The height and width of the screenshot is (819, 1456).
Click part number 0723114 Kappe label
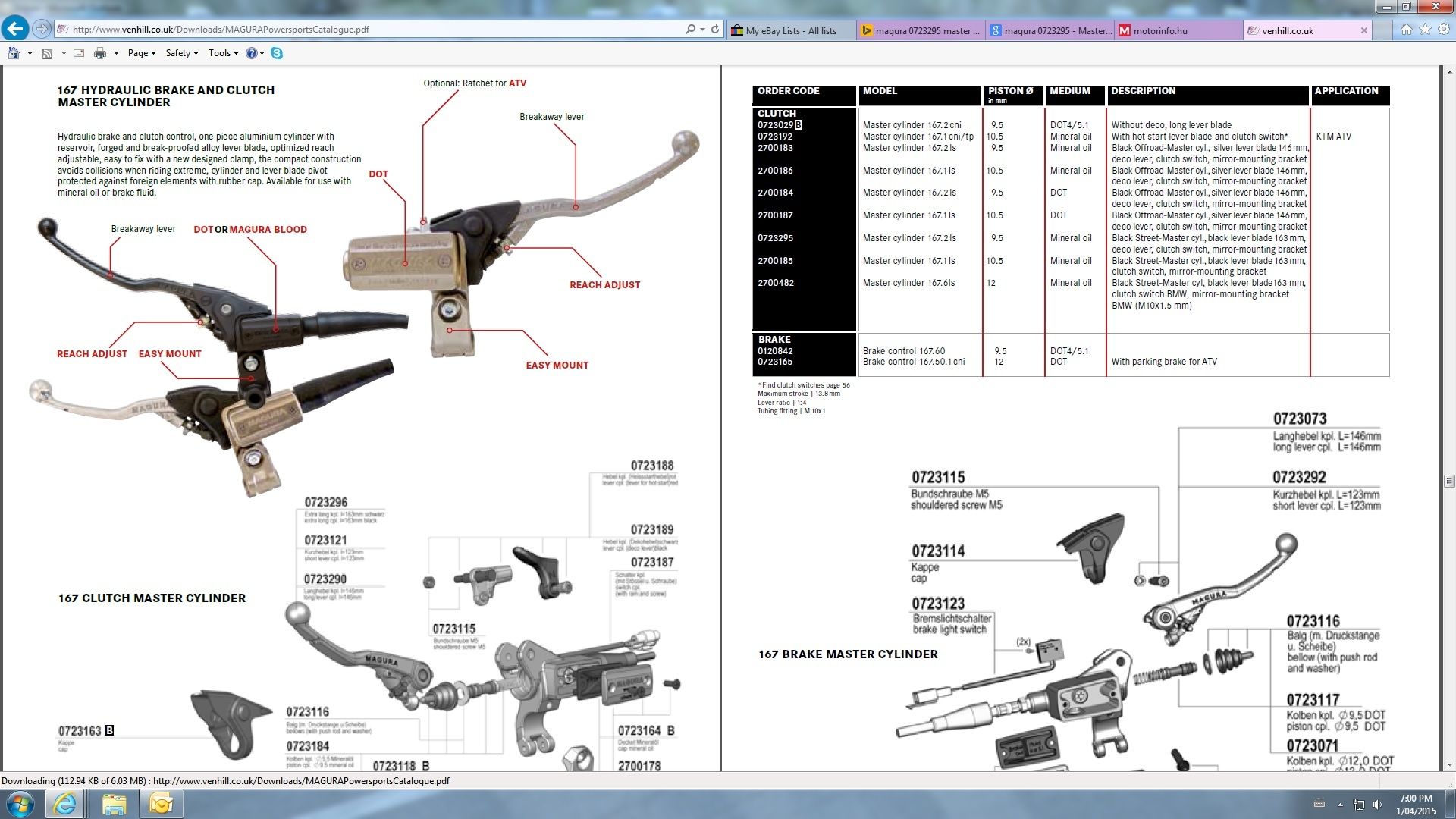[x=938, y=551]
